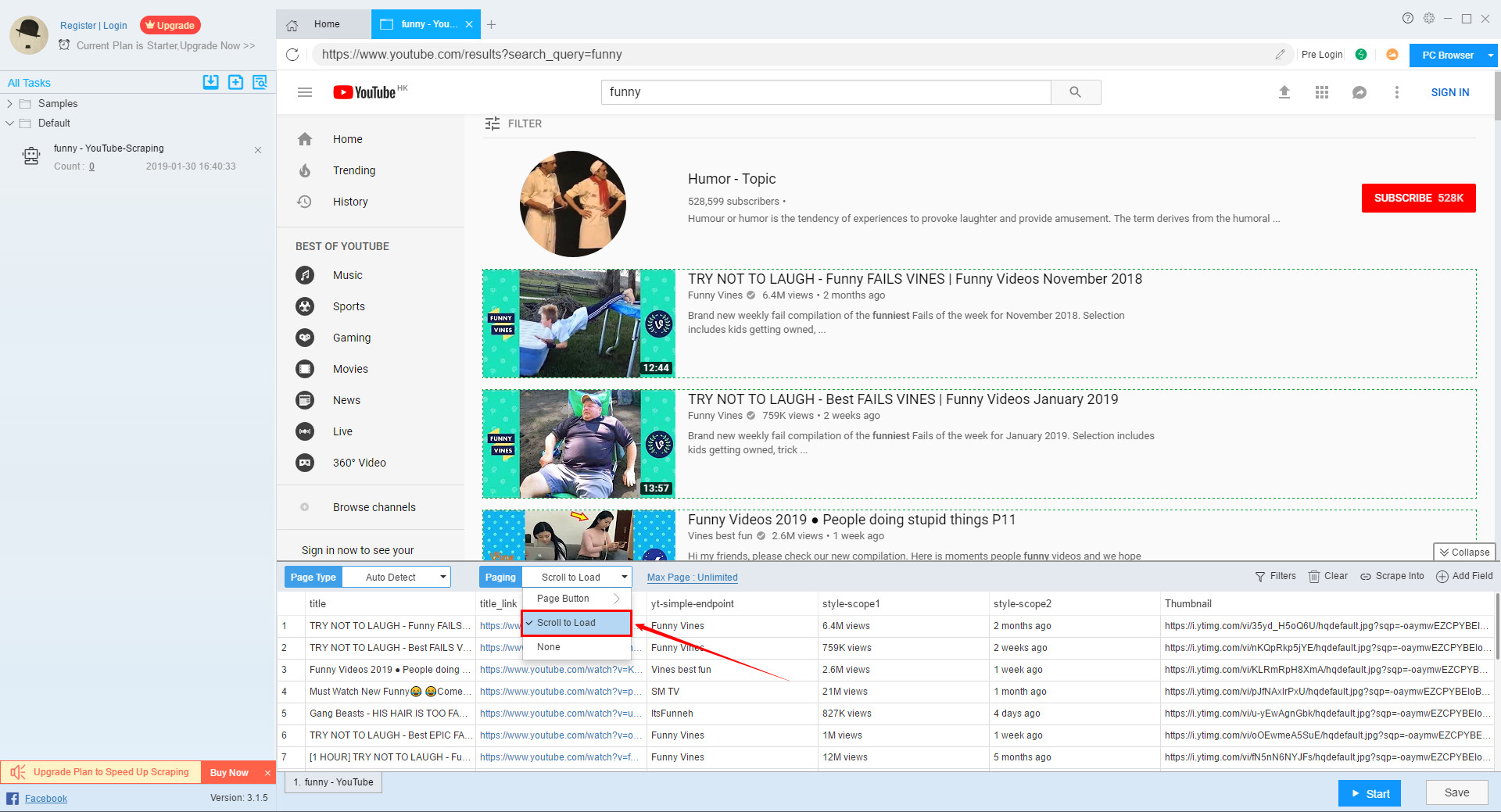
Task: Click Clear to remove data
Action: [1328, 576]
